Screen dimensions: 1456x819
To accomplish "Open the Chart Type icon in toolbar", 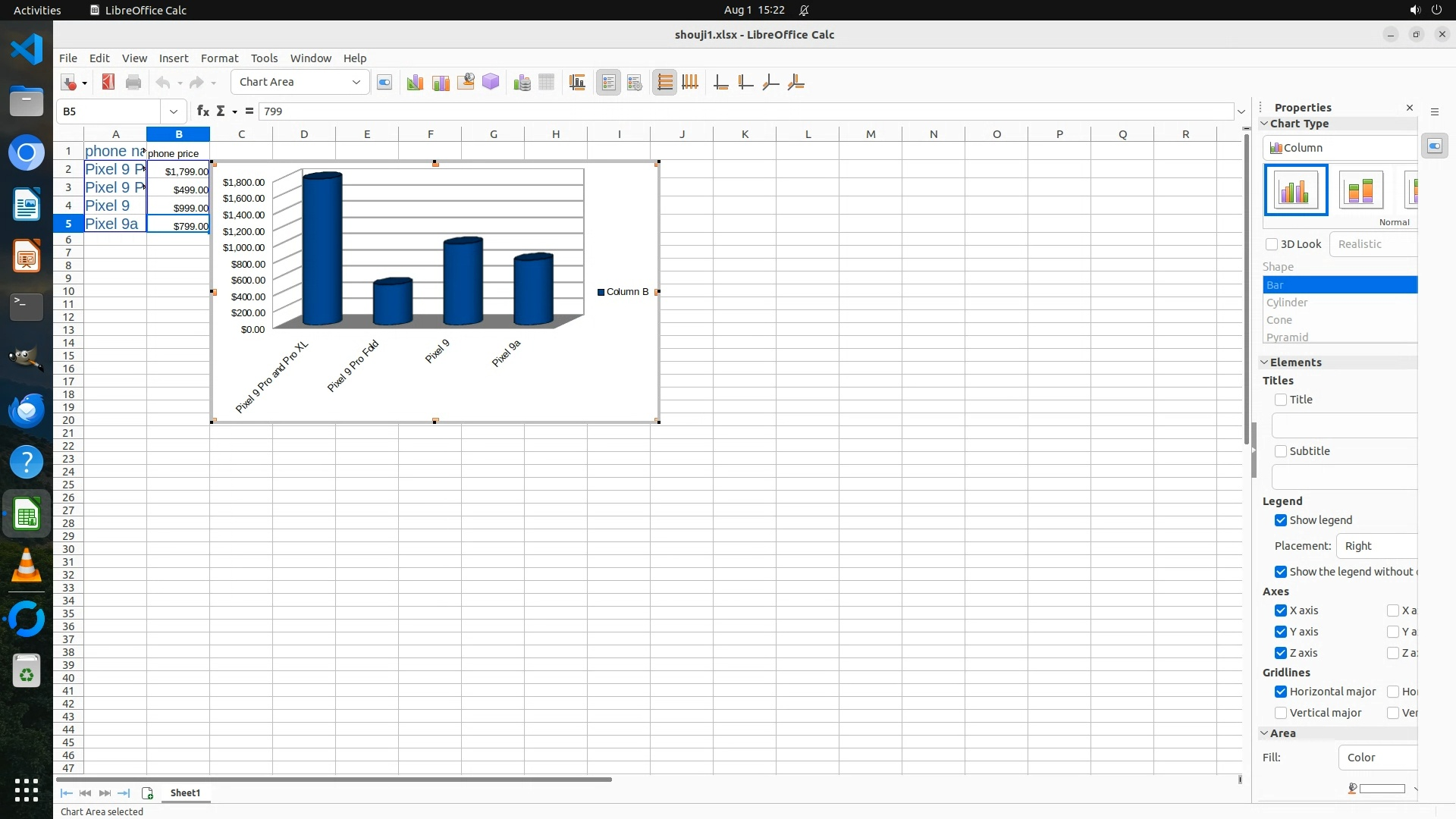I will tap(414, 83).
